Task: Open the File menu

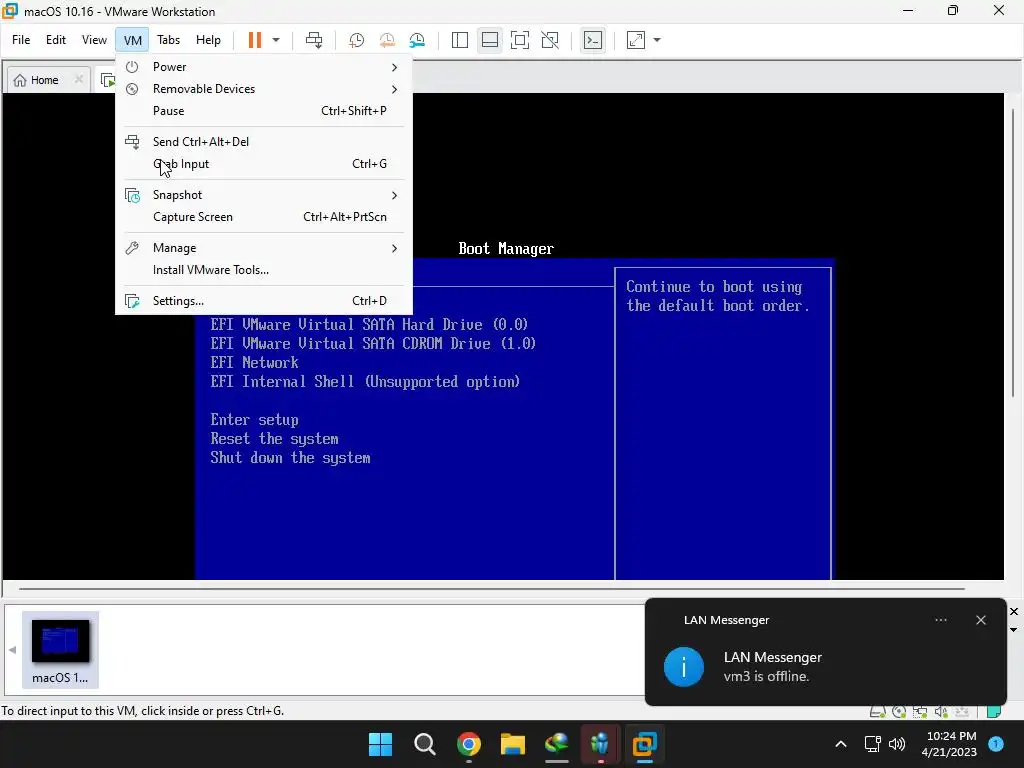Action: [x=21, y=40]
